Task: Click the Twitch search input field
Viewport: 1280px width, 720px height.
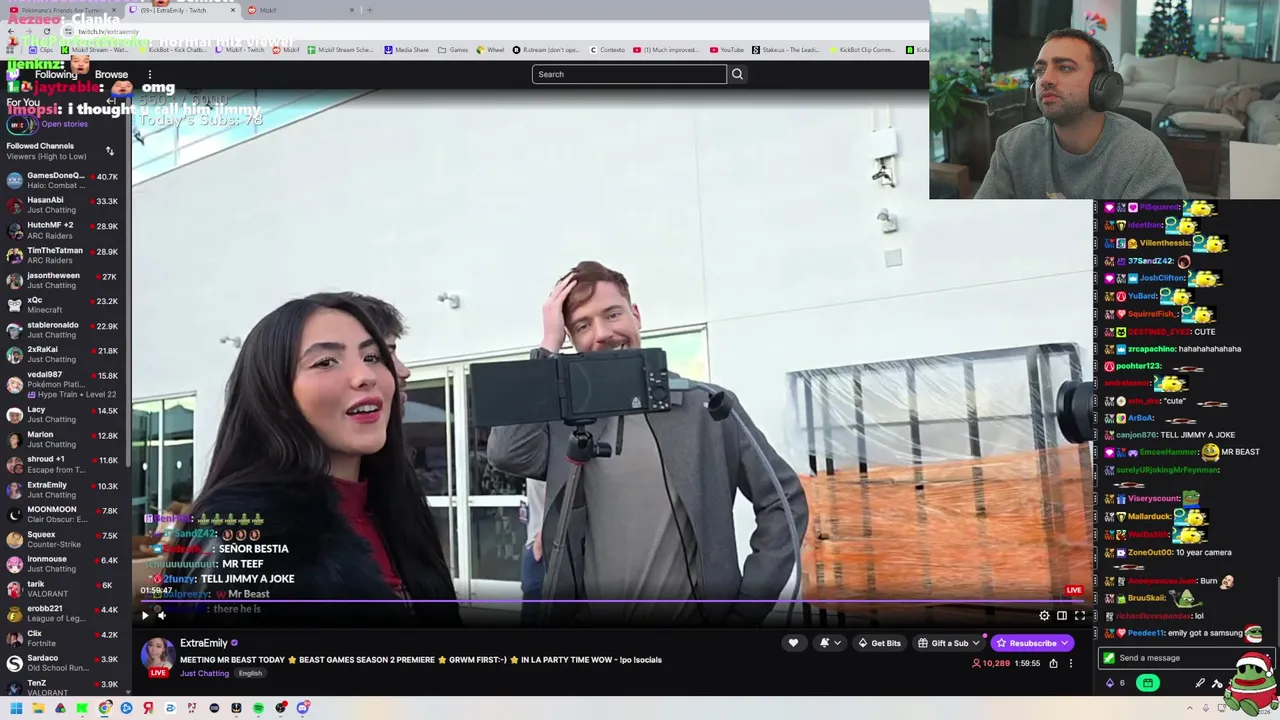Action: click(629, 74)
